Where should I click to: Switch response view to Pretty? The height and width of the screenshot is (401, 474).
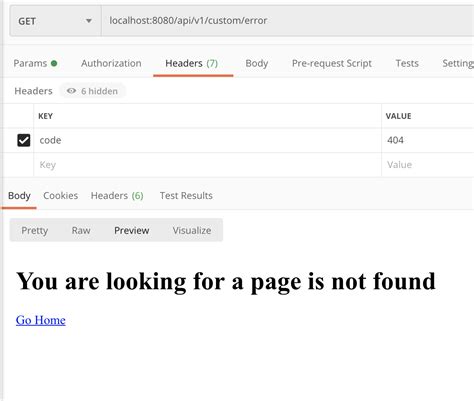[35, 230]
